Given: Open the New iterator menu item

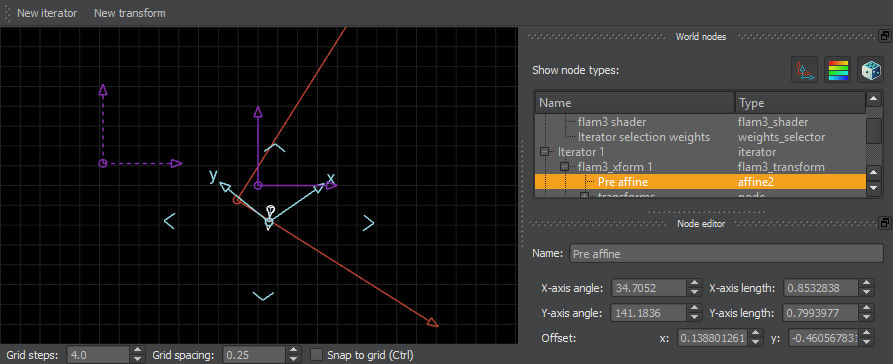Looking at the screenshot, I should coord(47,13).
